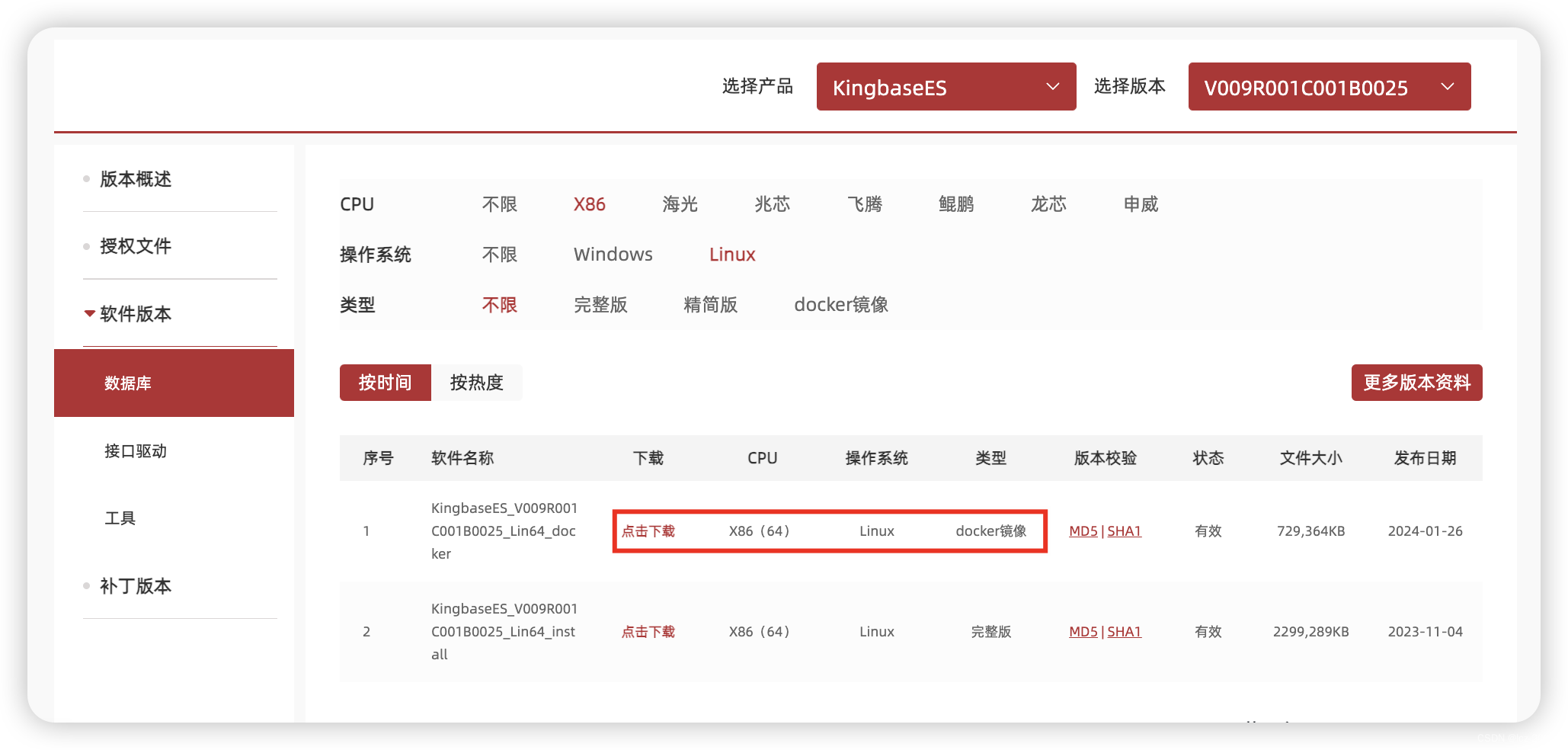Set CPU filter to 龙芯
Viewport: 1568px width, 750px height.
point(1048,204)
